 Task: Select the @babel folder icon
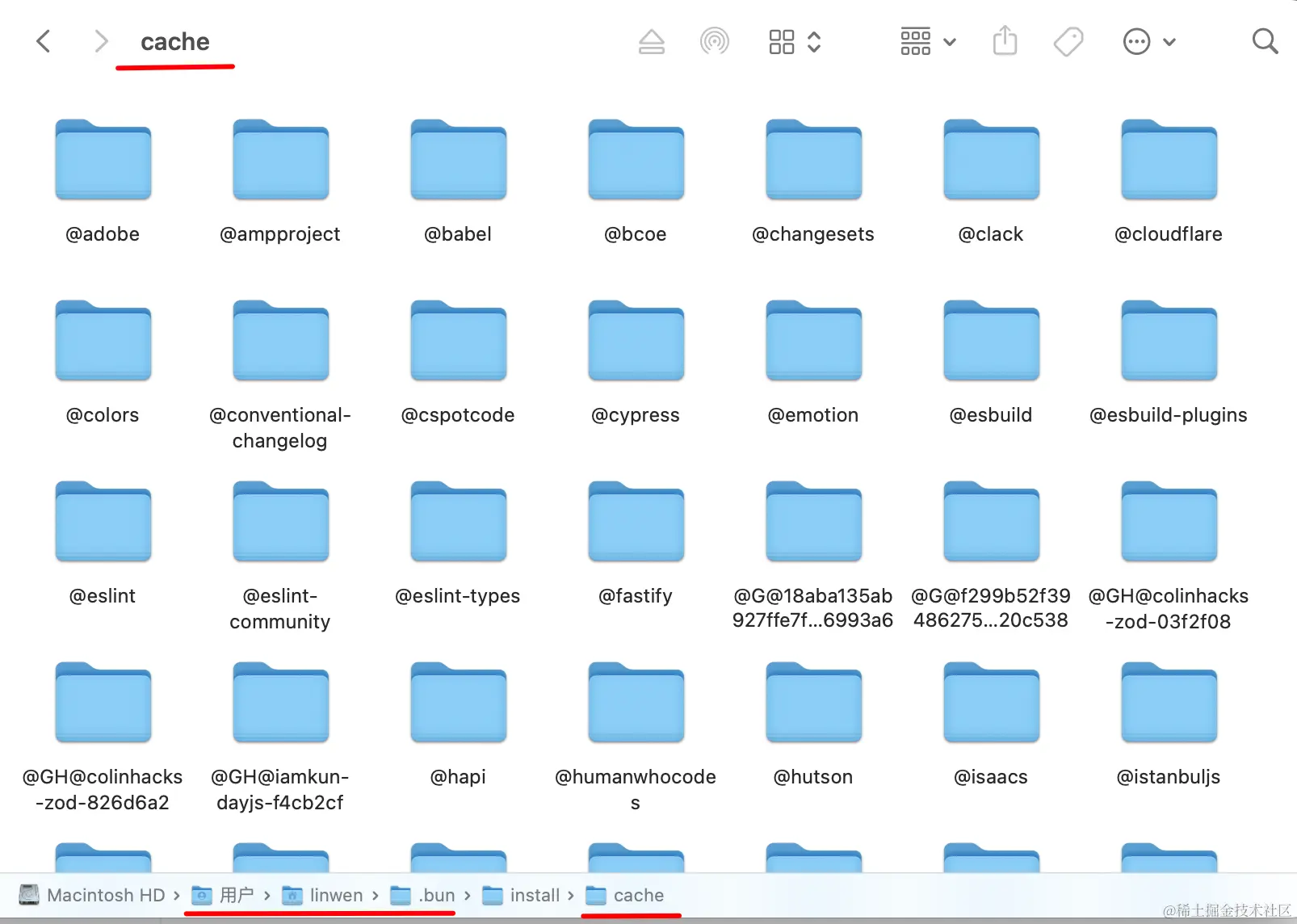coord(458,160)
